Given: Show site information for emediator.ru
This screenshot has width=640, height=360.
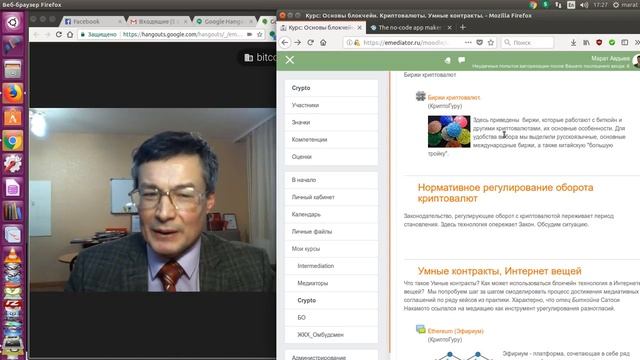Looking at the screenshot, I should pyautogui.click(x=349, y=42).
